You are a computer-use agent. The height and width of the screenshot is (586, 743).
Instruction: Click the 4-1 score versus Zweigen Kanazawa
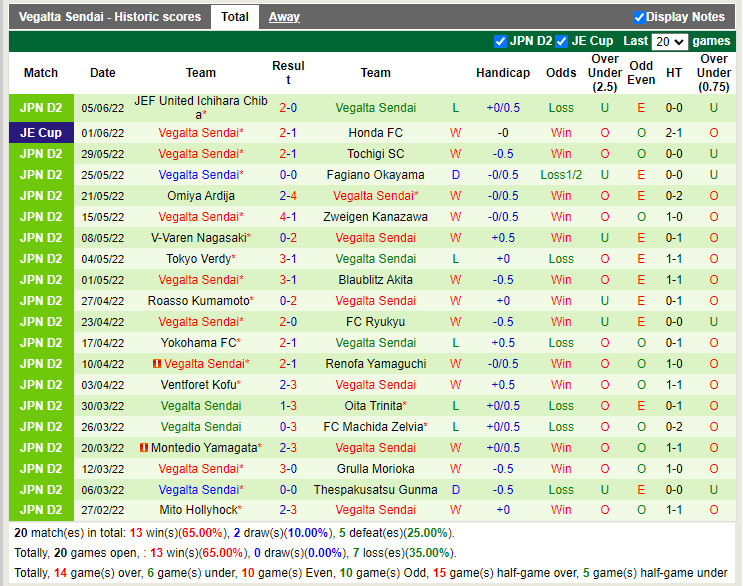(x=288, y=217)
